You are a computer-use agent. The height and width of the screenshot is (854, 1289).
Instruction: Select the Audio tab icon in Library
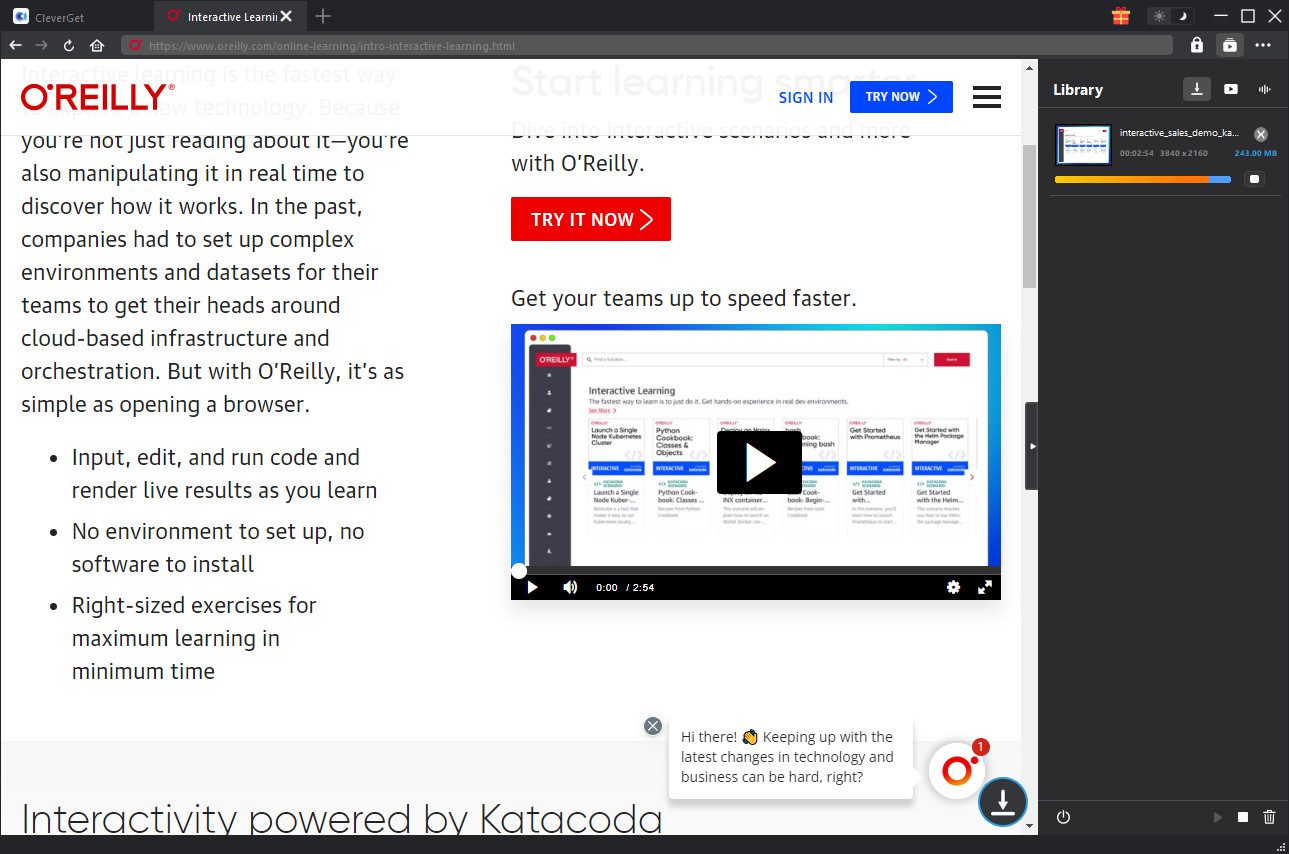(x=1264, y=89)
